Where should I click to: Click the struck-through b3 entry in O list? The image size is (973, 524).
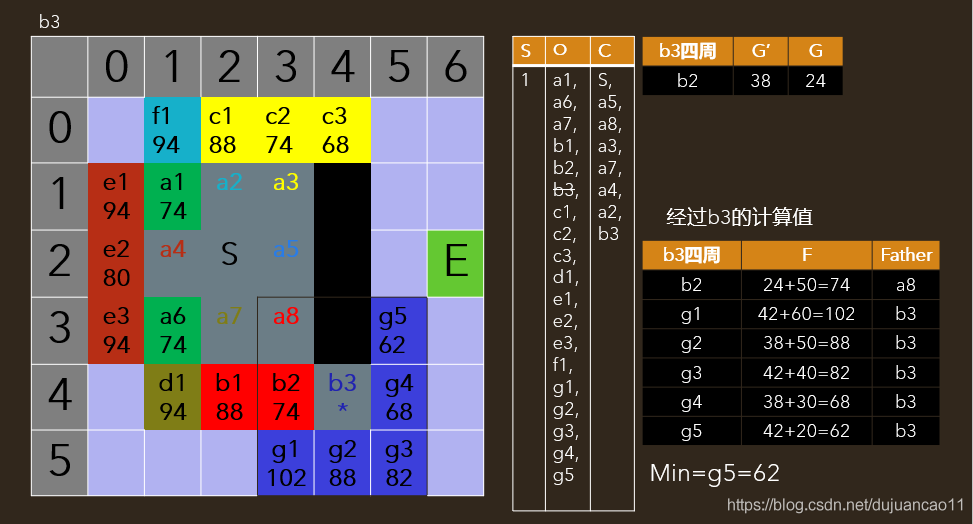coord(565,190)
